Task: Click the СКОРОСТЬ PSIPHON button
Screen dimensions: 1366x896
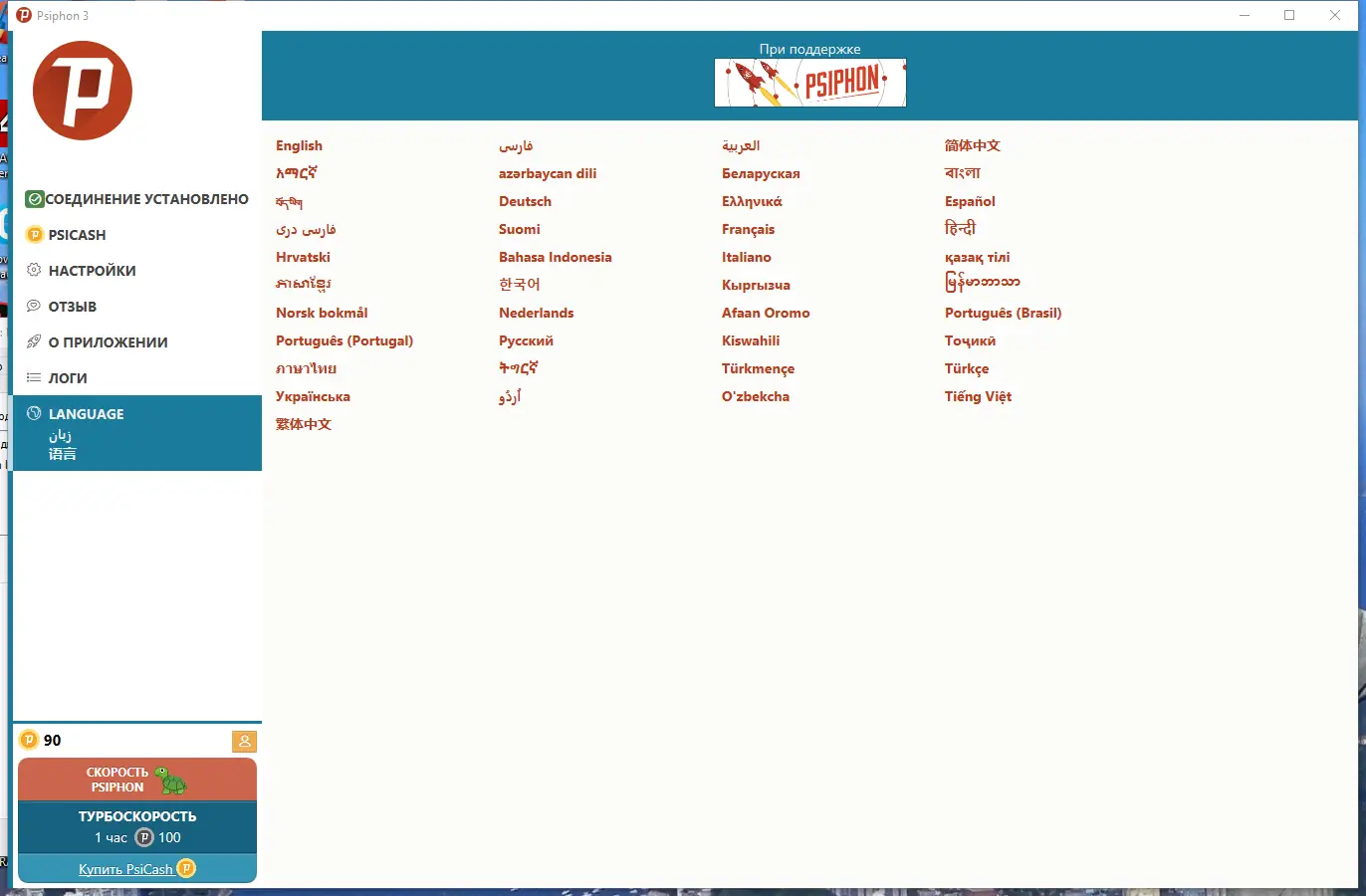Action: point(137,780)
